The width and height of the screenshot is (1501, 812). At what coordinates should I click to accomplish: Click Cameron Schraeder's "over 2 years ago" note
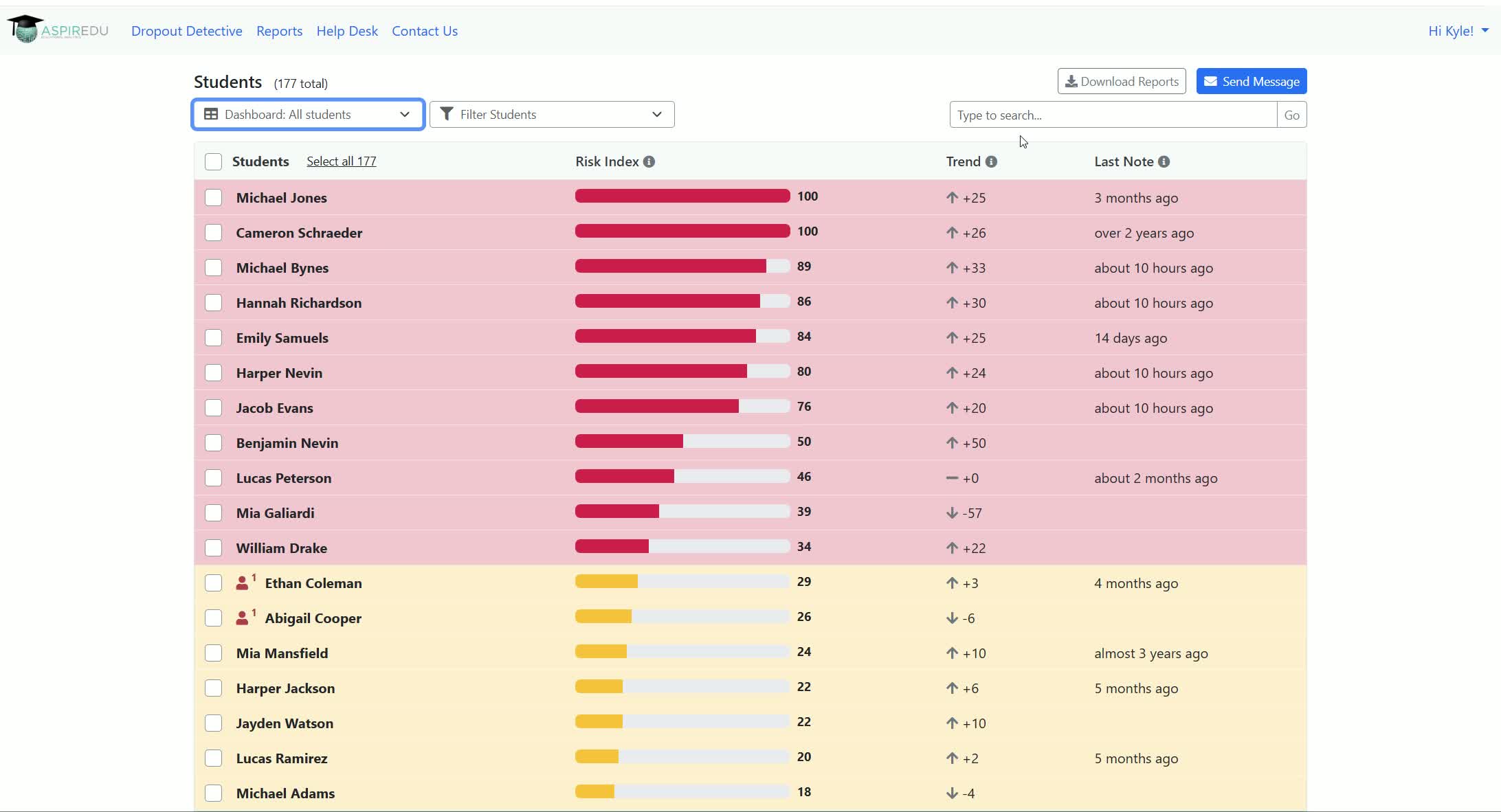click(x=1144, y=233)
